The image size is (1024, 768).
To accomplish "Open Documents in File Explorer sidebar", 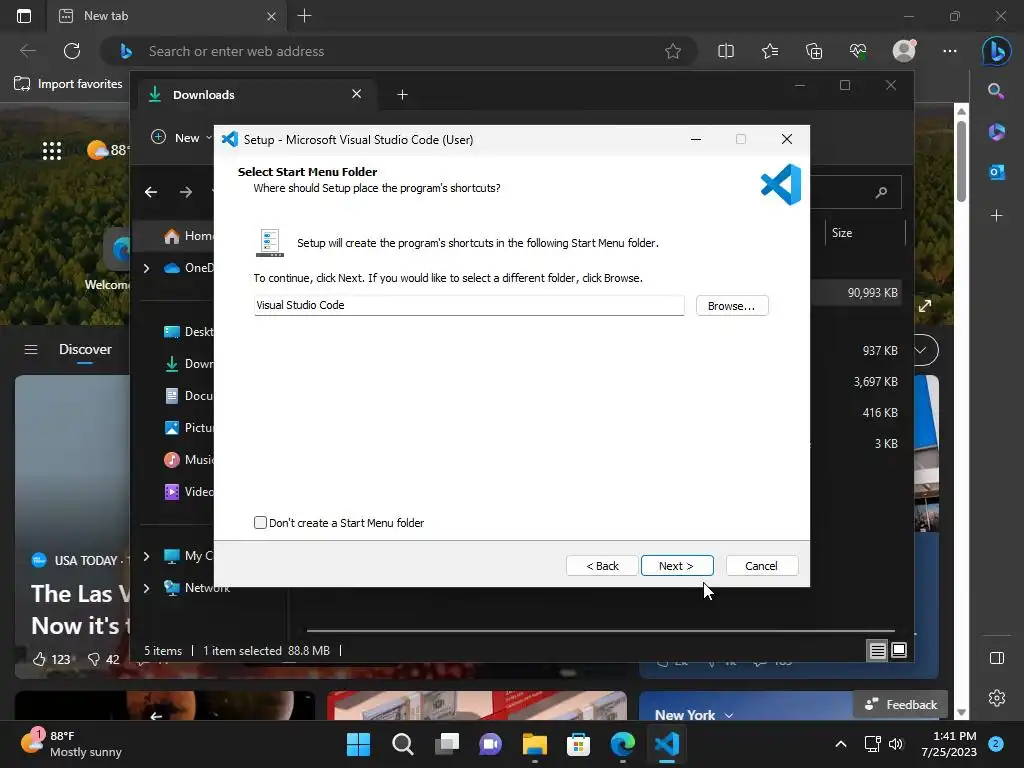I will click(189, 396).
